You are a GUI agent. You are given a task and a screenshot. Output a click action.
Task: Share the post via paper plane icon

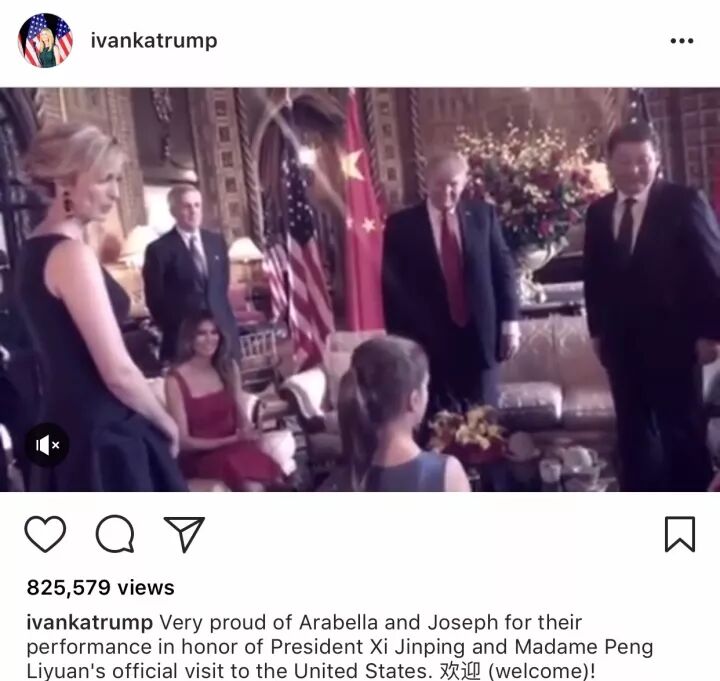184,534
